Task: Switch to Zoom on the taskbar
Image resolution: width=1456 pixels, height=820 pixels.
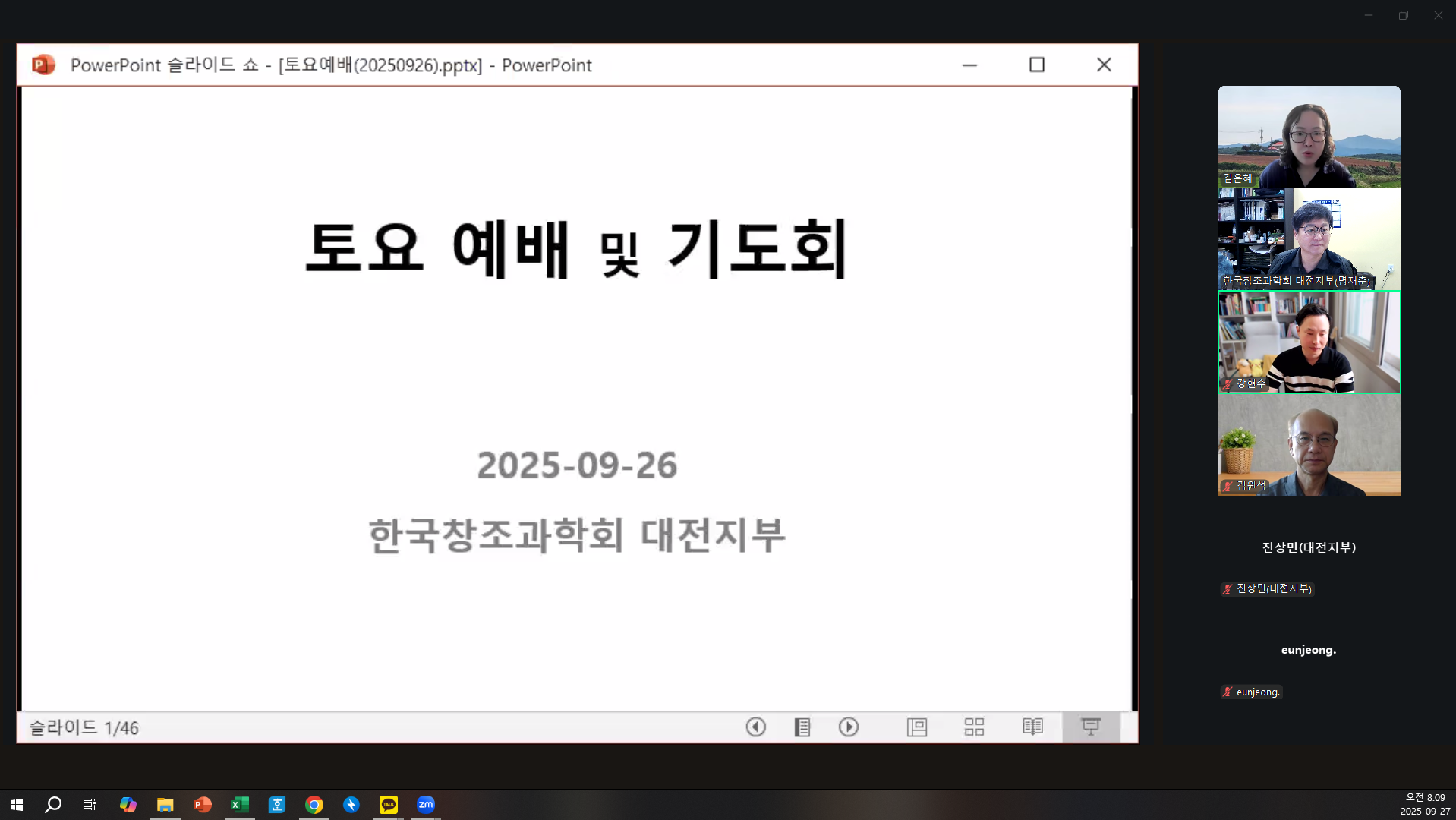Action: [426, 805]
